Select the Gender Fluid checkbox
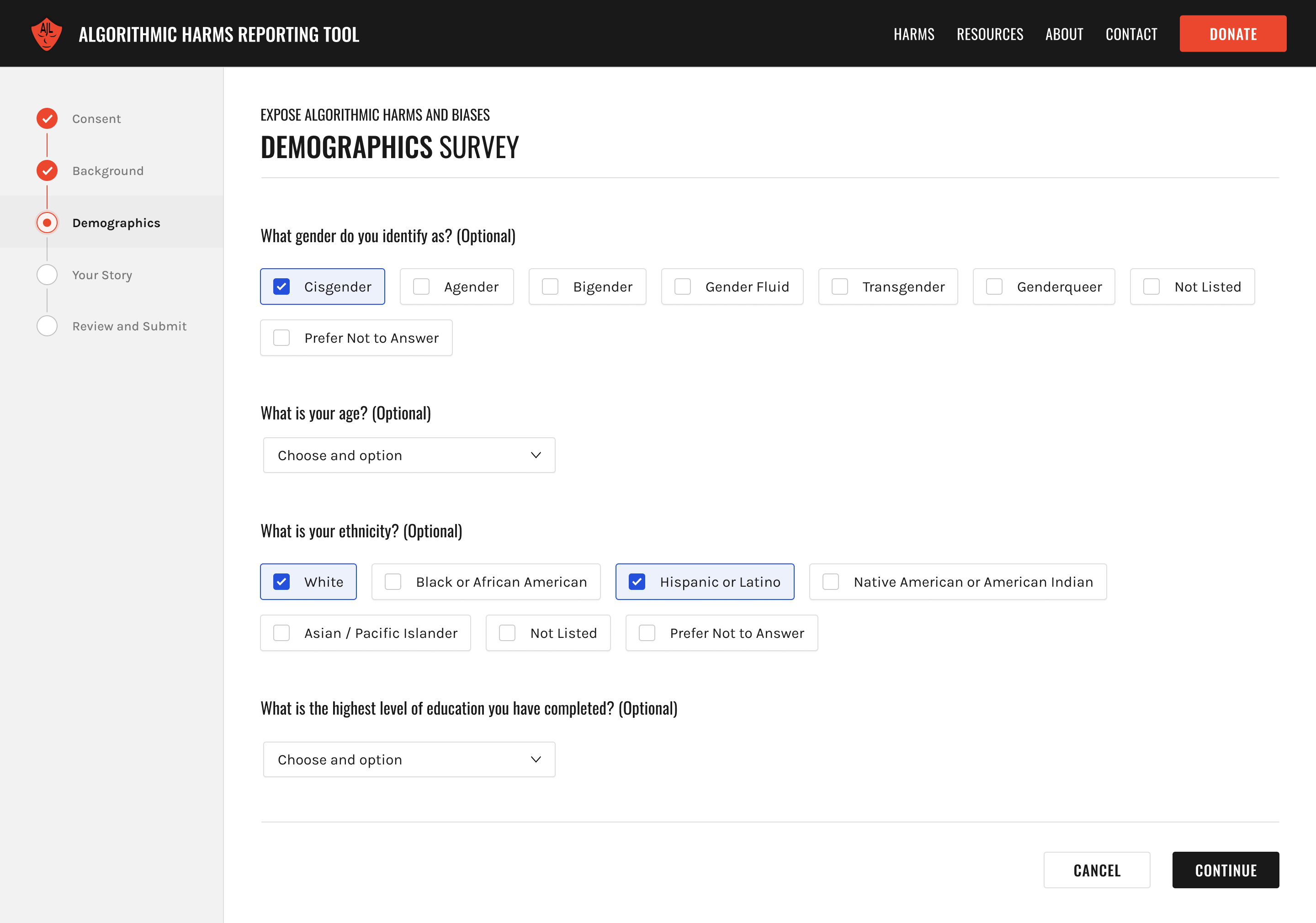The width and height of the screenshot is (1316, 923). (x=683, y=286)
